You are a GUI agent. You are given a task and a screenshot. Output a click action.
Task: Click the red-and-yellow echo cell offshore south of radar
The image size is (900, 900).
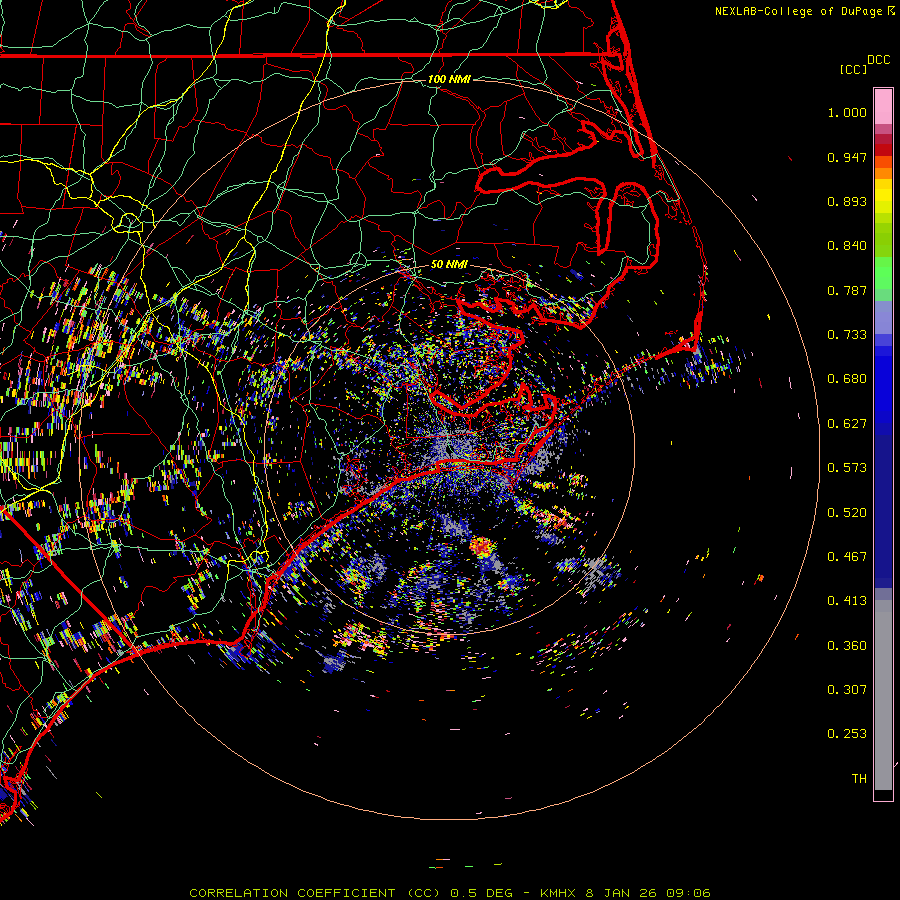[x=483, y=548]
